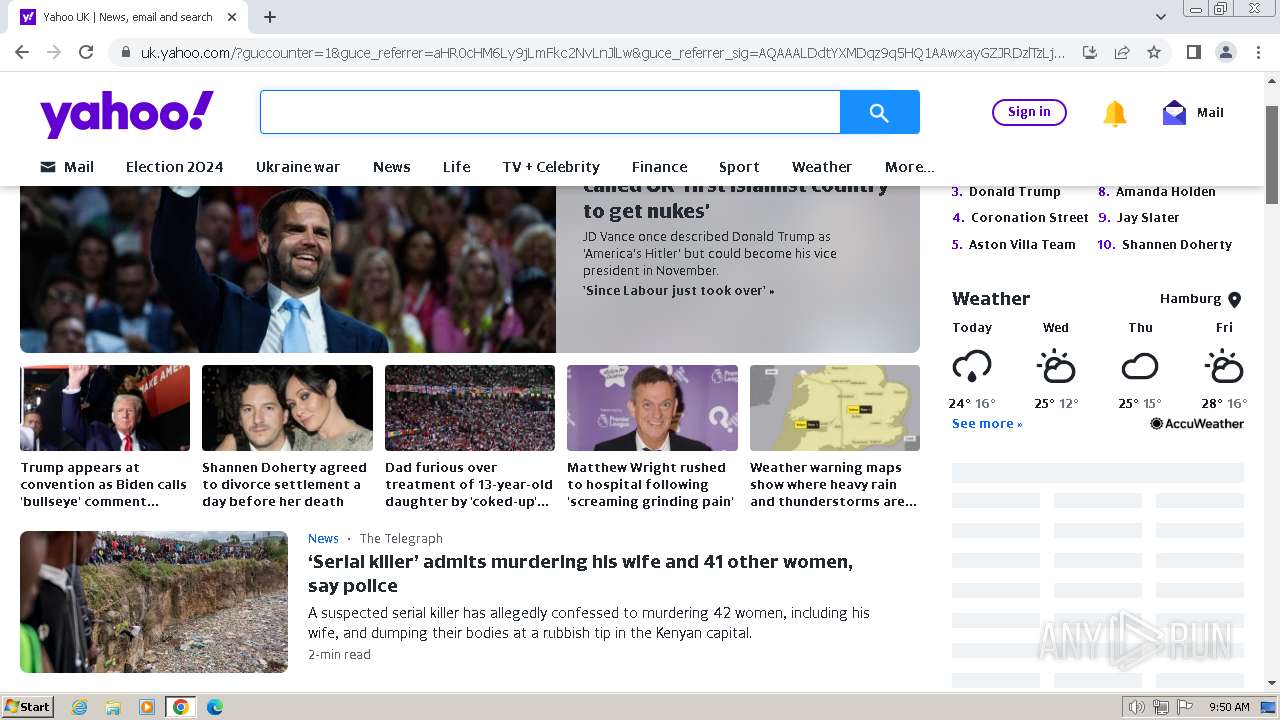Image resolution: width=1280 pixels, height=720 pixels.
Task: Open media player taskbar icon
Action: pos(147,707)
